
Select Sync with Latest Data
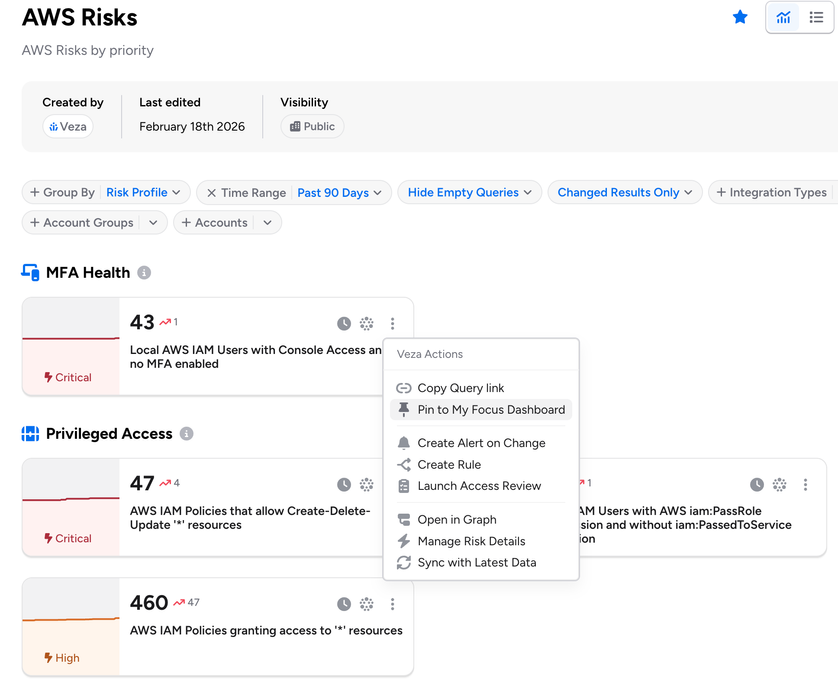[x=481, y=562]
